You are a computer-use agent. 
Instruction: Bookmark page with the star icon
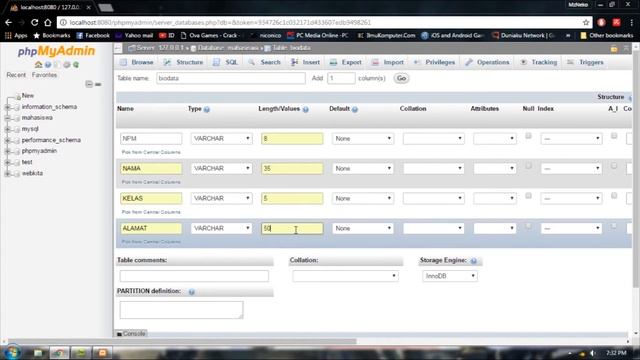[x=586, y=22]
